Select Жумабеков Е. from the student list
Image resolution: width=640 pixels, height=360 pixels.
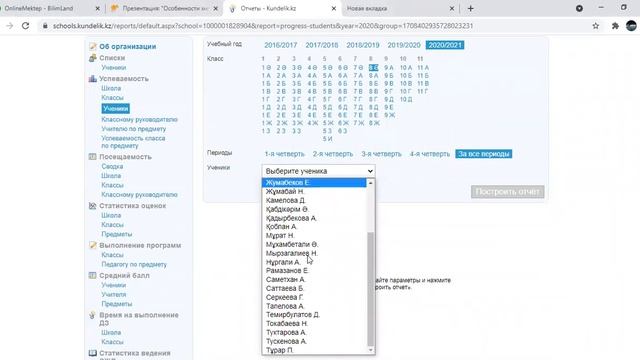[x=314, y=182]
